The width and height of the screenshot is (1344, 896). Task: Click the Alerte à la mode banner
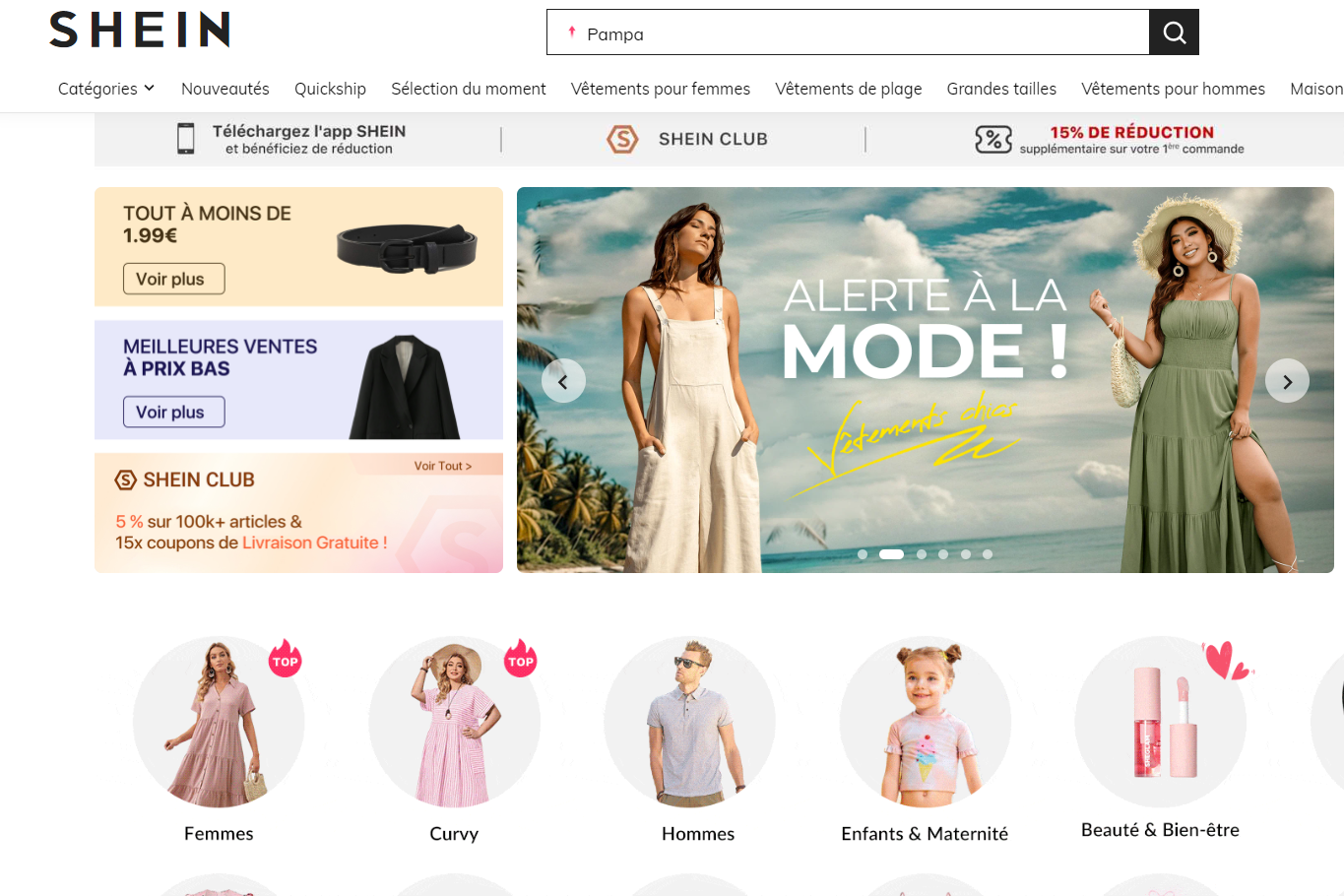click(x=926, y=380)
